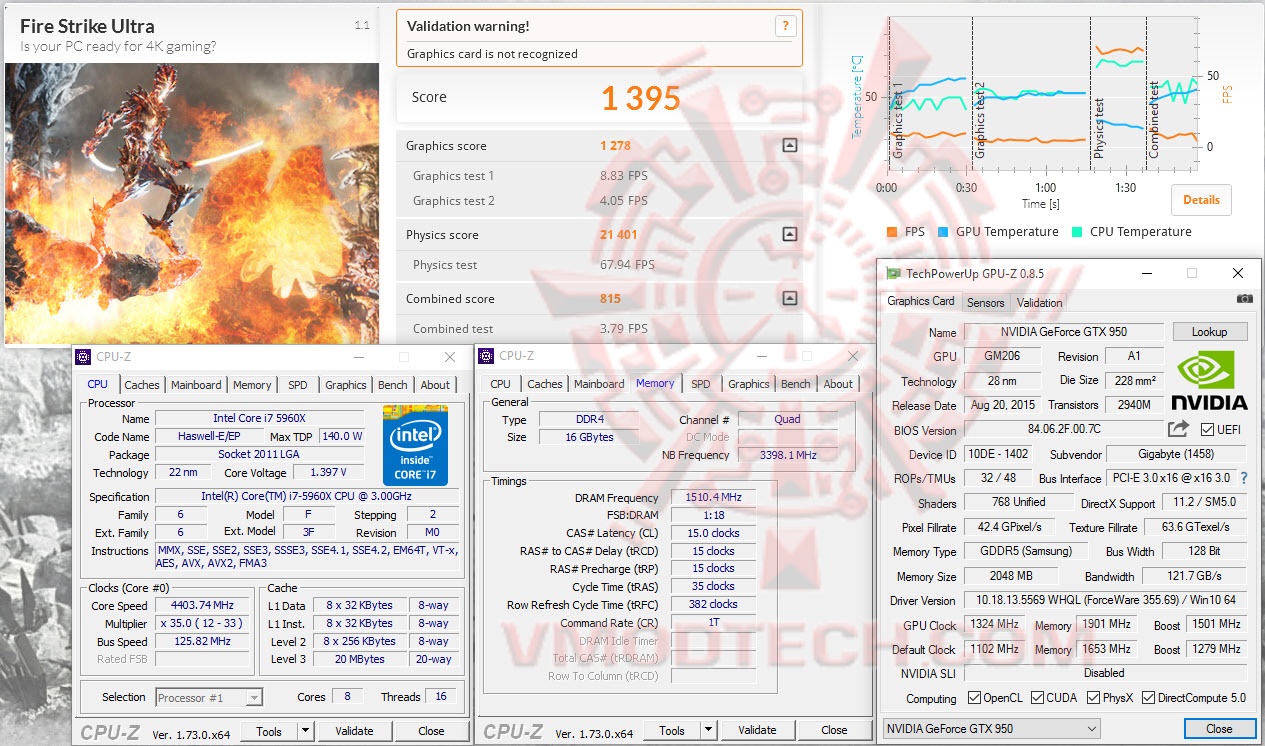Image resolution: width=1265 pixels, height=746 pixels.
Task: Click the CPU Temperature teal legend swatch
Action: pos(1077,232)
